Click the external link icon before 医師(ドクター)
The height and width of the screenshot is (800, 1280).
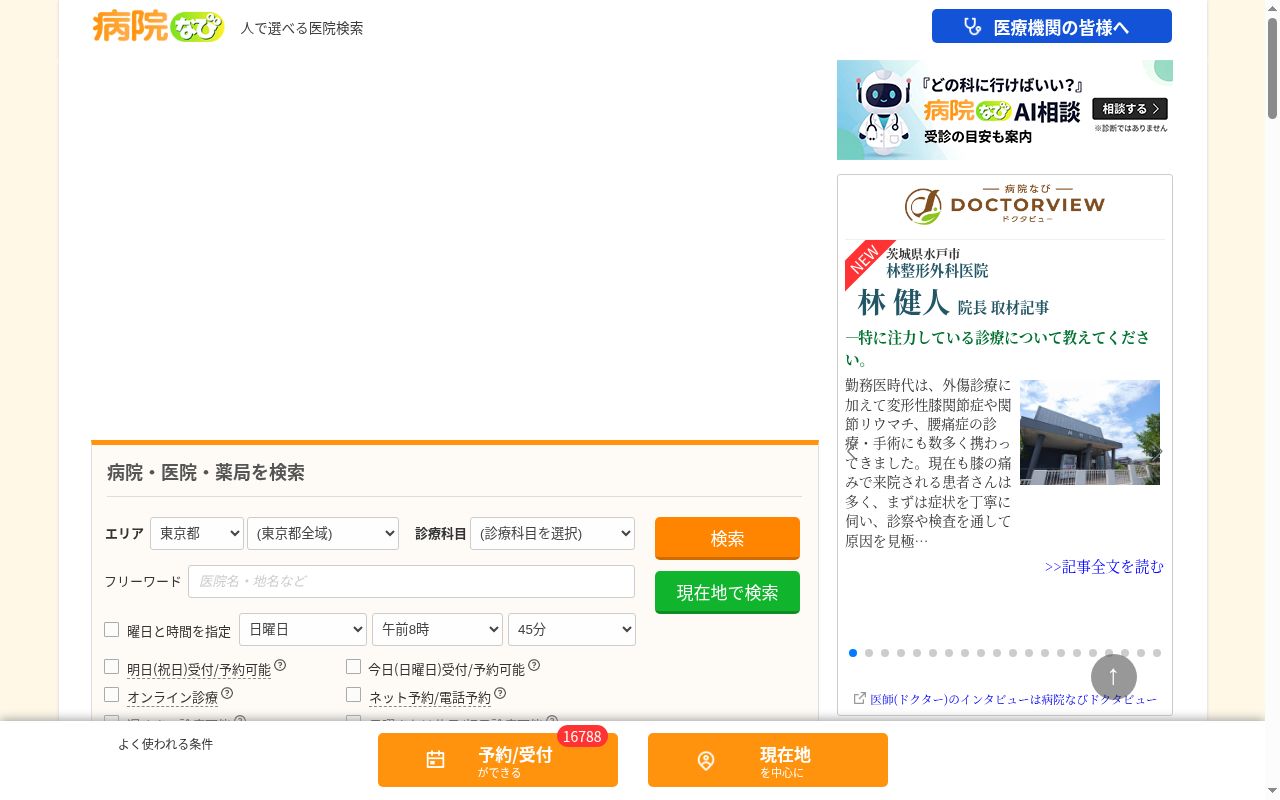pos(859,699)
